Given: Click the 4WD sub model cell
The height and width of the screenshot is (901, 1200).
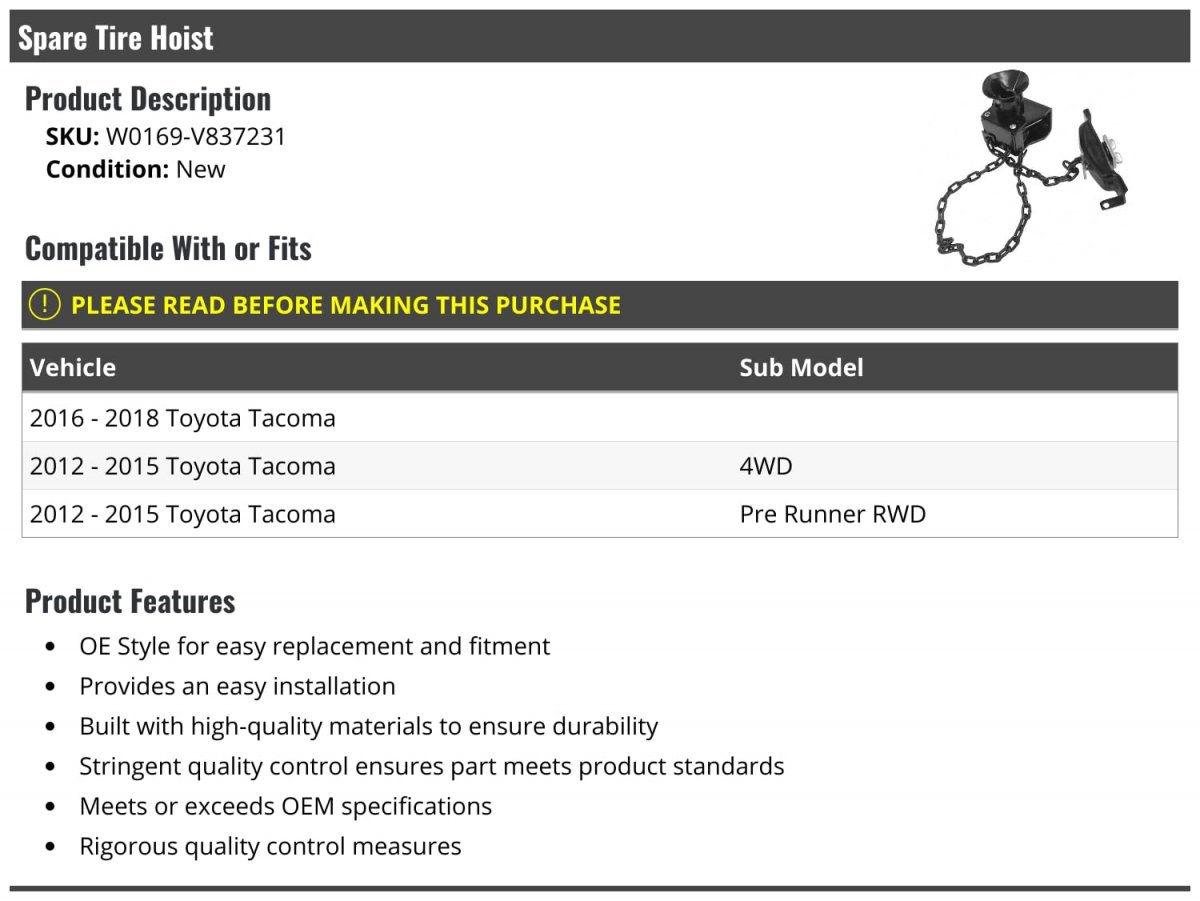Looking at the screenshot, I should (x=766, y=466).
